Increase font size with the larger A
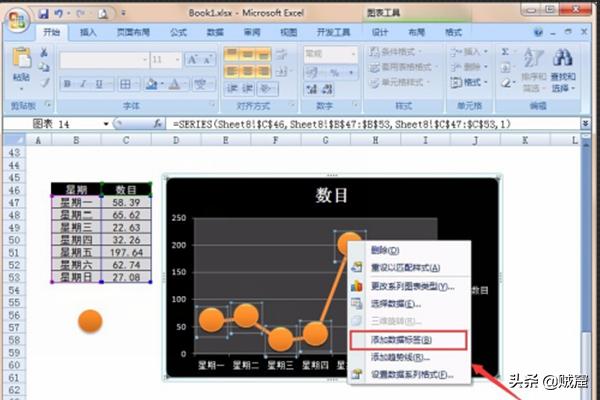The image size is (600, 400). pos(192,59)
